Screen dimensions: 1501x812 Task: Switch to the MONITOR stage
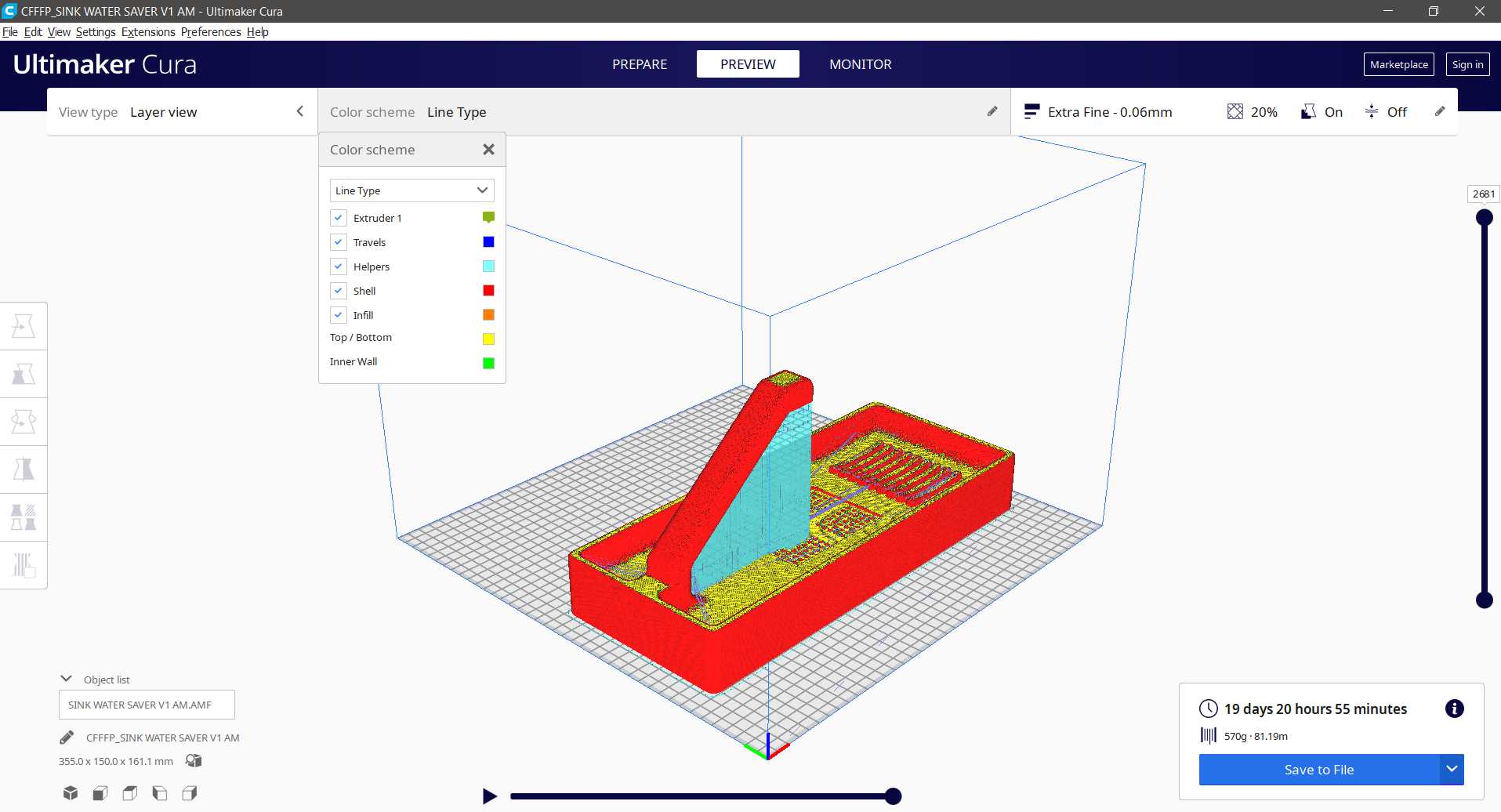pos(861,64)
